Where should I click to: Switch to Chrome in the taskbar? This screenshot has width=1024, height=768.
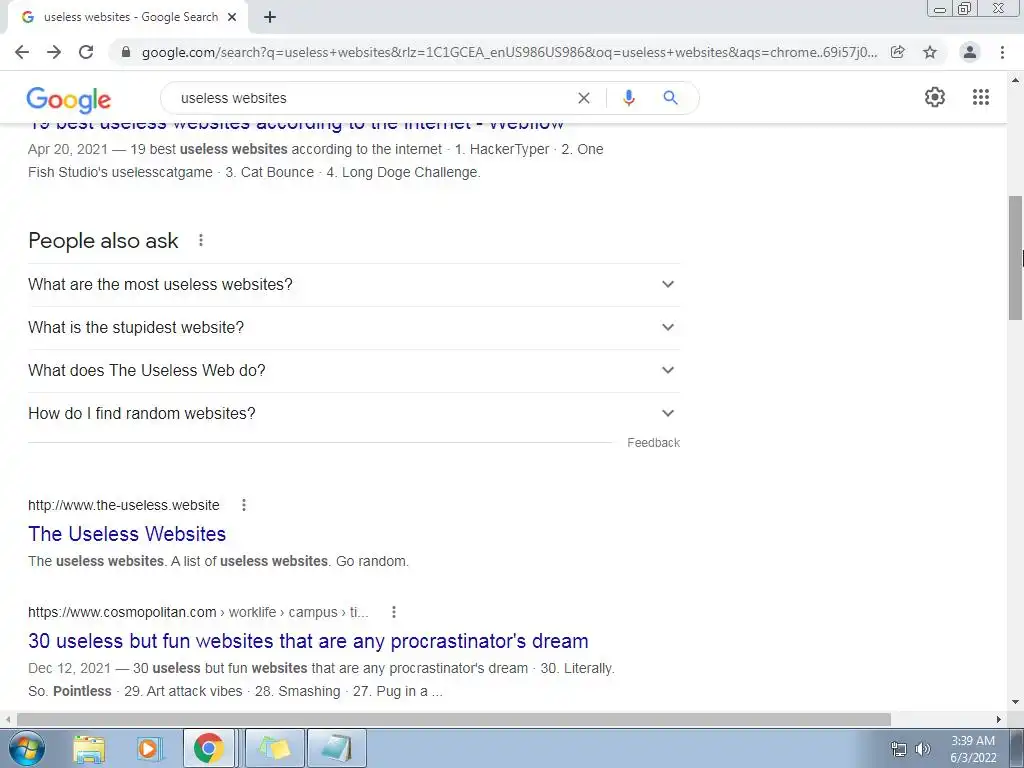[208, 748]
